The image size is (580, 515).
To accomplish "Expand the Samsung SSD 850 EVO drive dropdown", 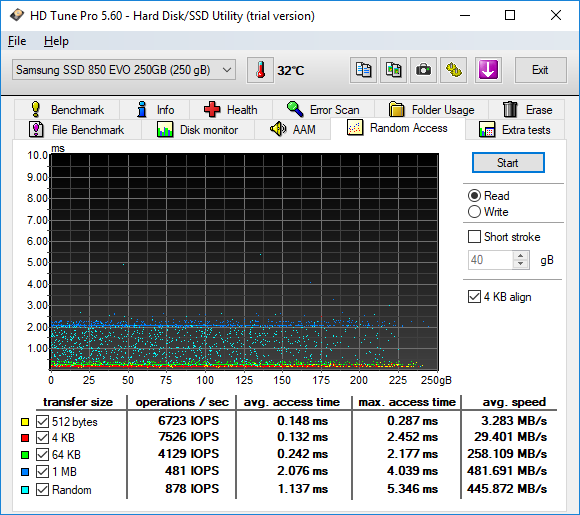I will (124, 70).
